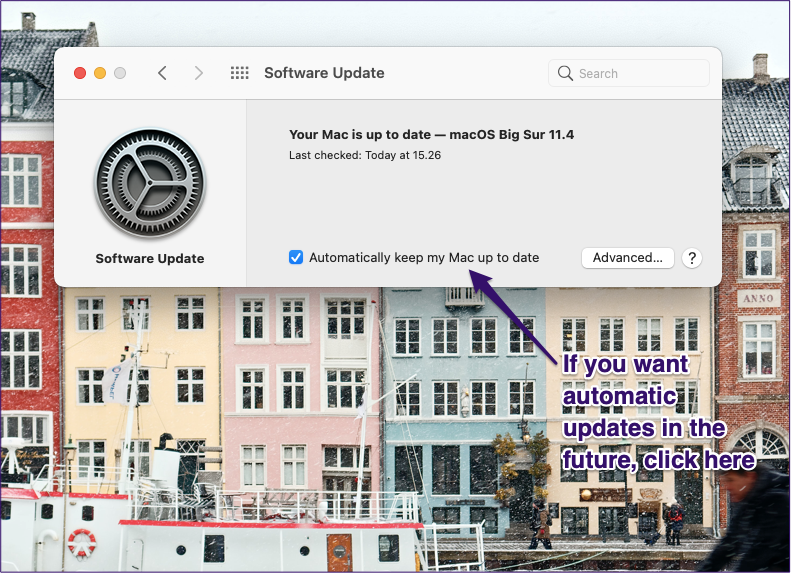
Task: Go back with the left chevron
Action: click(x=162, y=73)
